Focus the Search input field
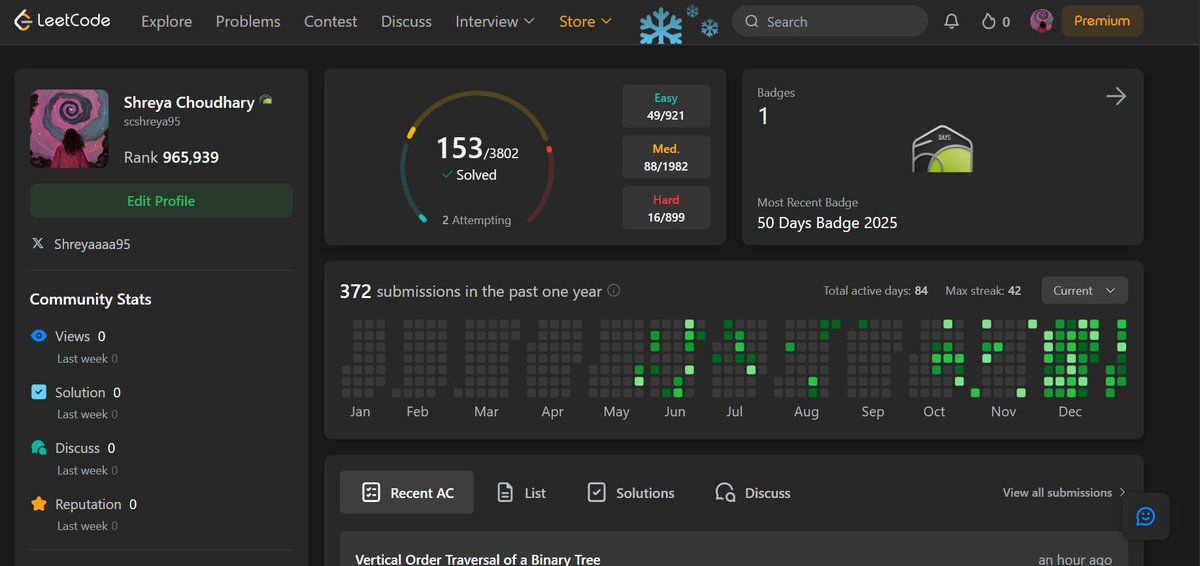The image size is (1200, 566). (x=830, y=21)
